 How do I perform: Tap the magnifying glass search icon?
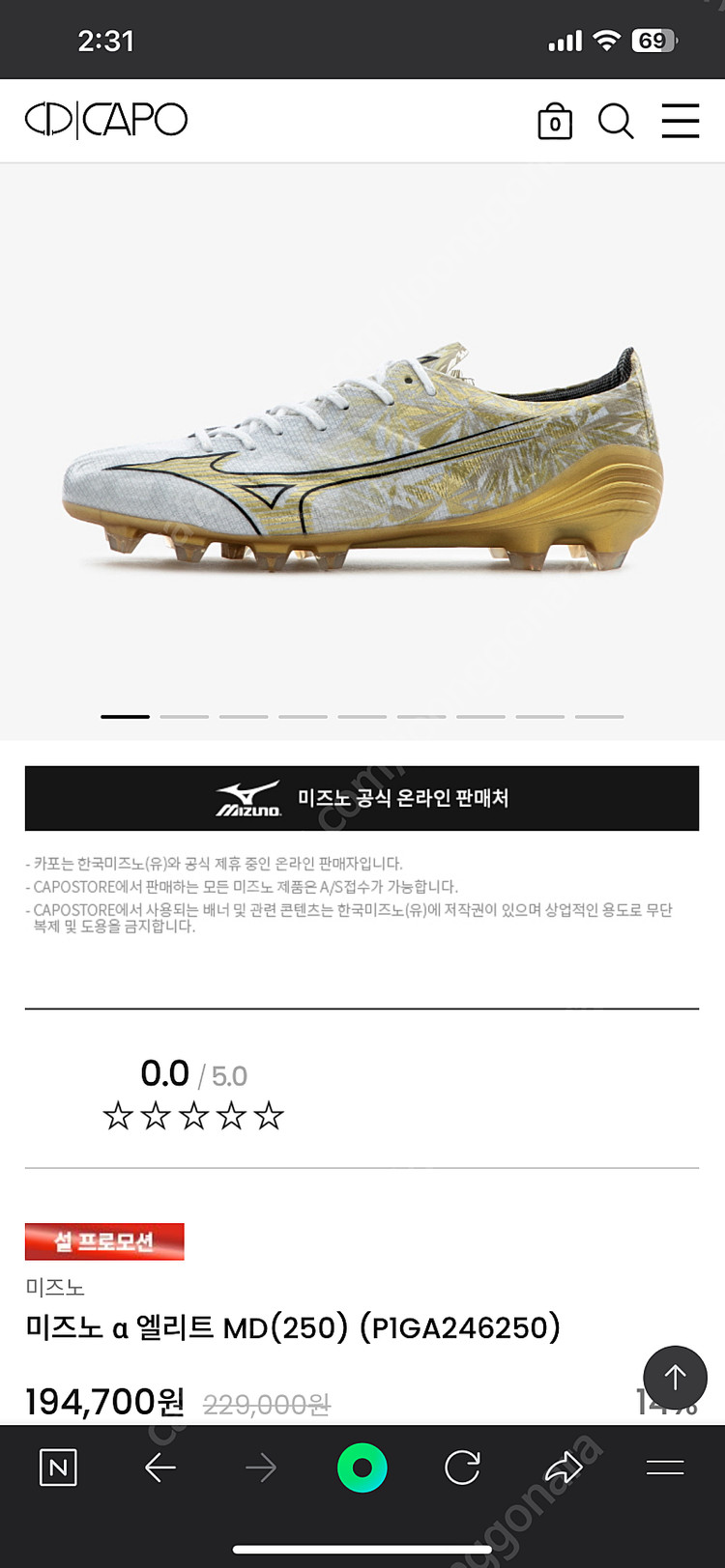(x=616, y=122)
